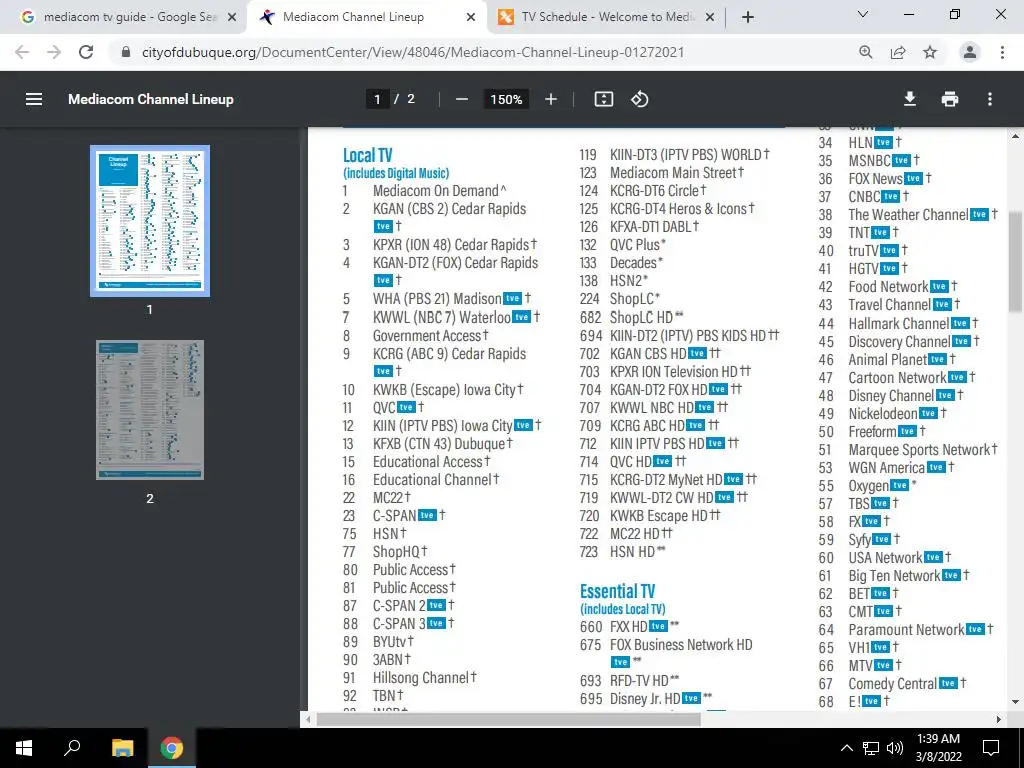Open the notification center icon
The image size is (1024, 768).
pyautogui.click(x=991, y=748)
